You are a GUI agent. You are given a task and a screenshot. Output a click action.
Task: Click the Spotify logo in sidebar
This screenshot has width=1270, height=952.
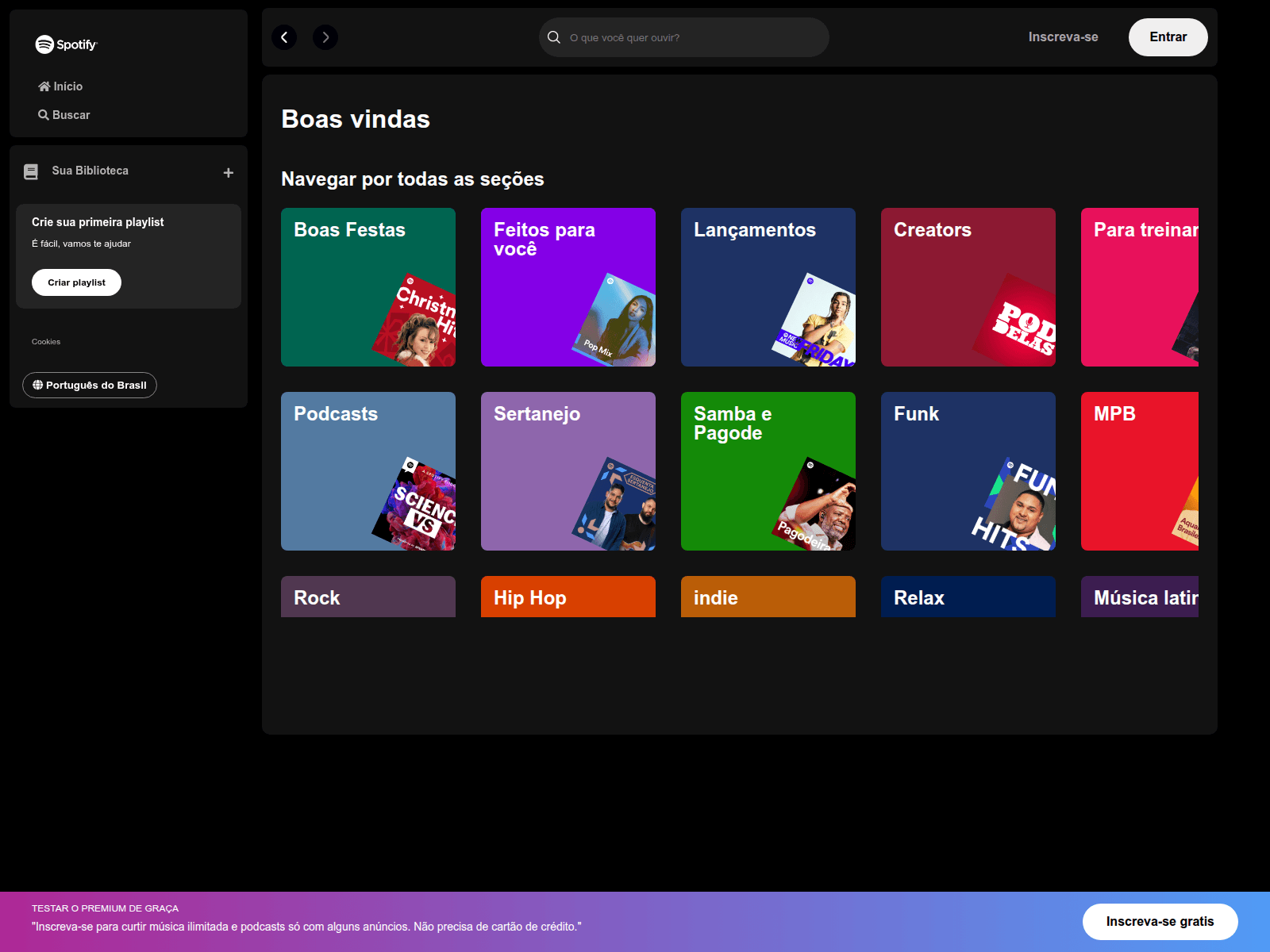pyautogui.click(x=66, y=44)
